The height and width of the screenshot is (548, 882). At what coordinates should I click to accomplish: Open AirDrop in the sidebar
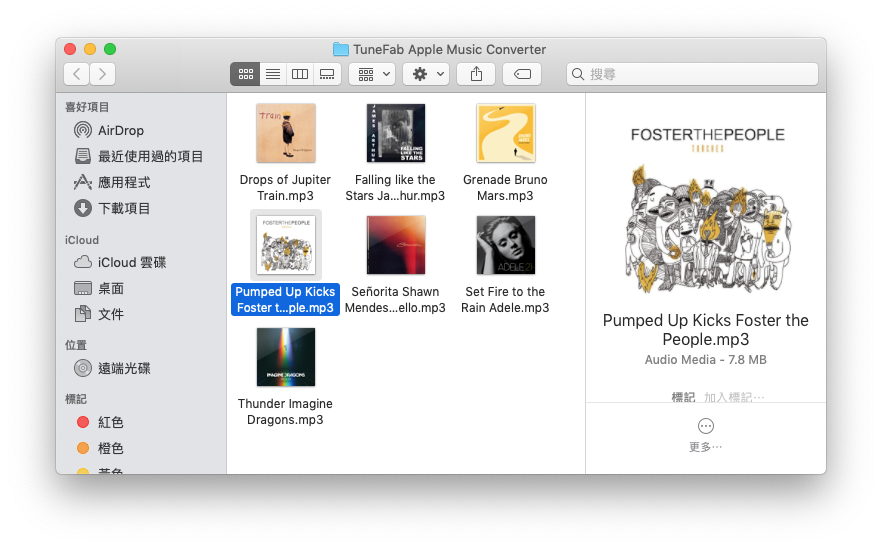tap(109, 131)
